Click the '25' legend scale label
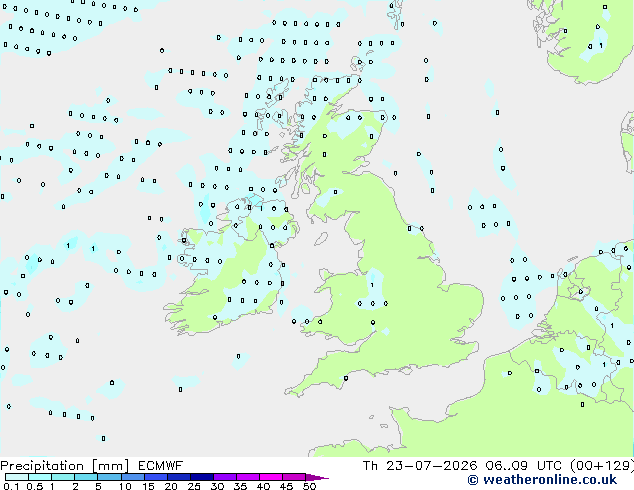 click(x=194, y=486)
